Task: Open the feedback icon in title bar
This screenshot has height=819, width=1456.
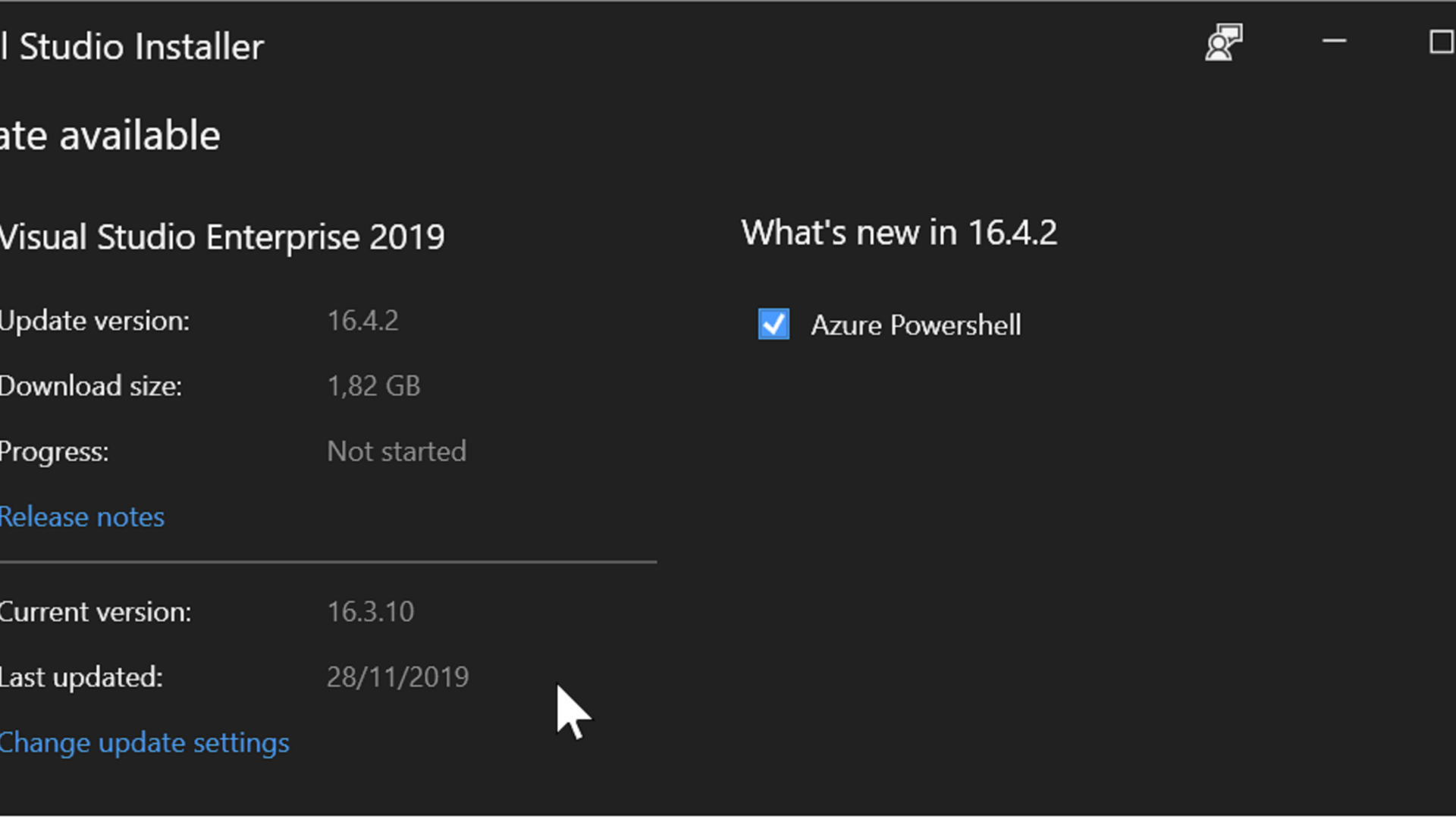Action: click(1223, 42)
